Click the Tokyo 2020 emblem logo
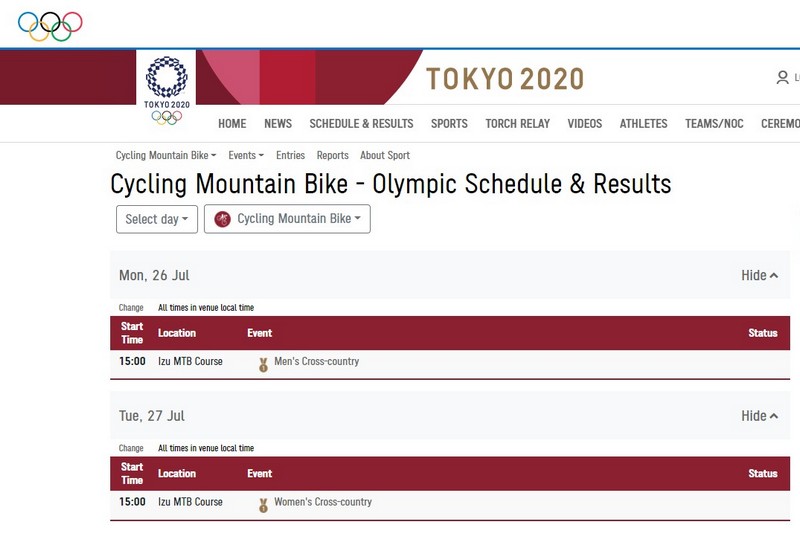This screenshot has width=800, height=533. 166,90
